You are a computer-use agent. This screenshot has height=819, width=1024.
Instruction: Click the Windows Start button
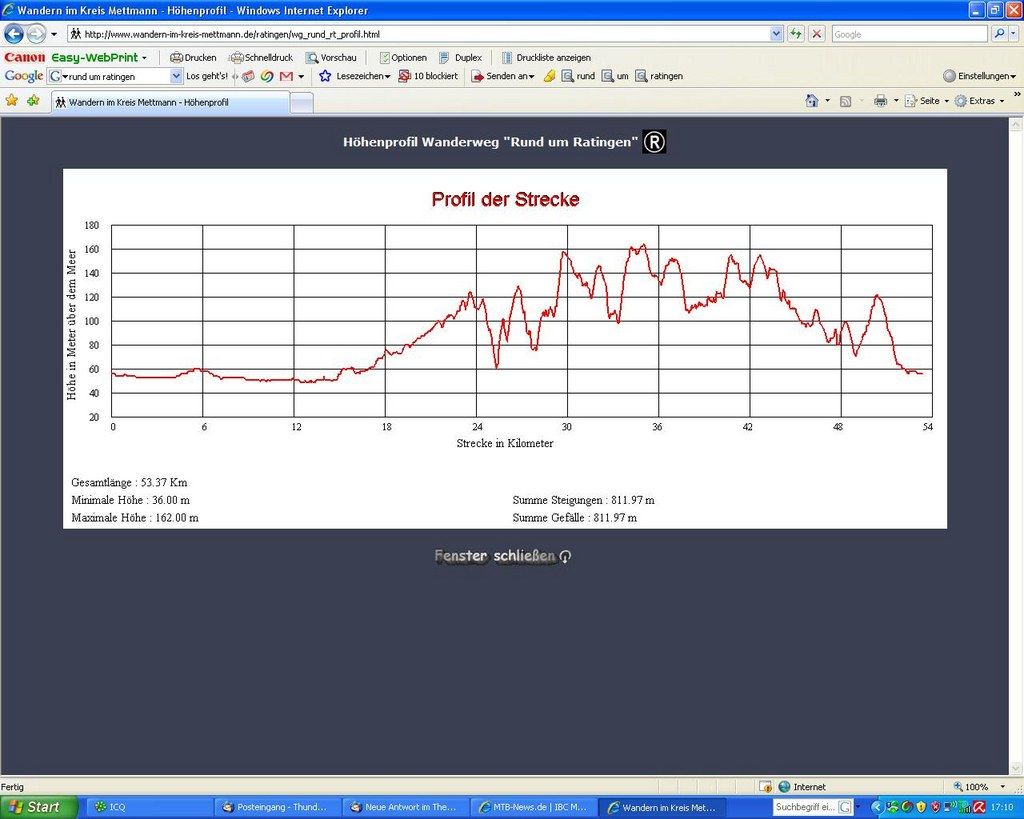pos(38,807)
